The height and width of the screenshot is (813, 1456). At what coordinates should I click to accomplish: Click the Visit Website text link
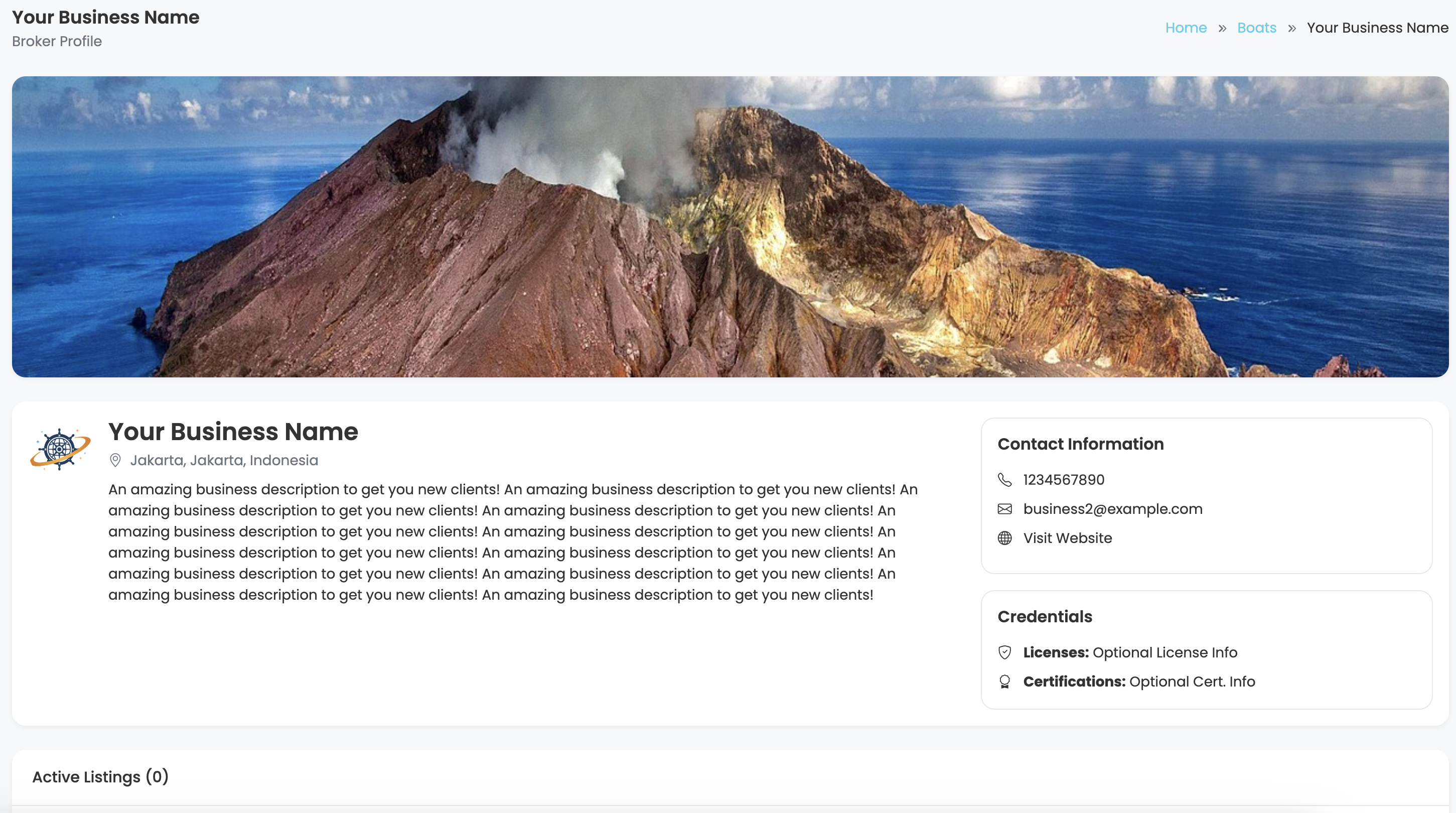pos(1068,538)
